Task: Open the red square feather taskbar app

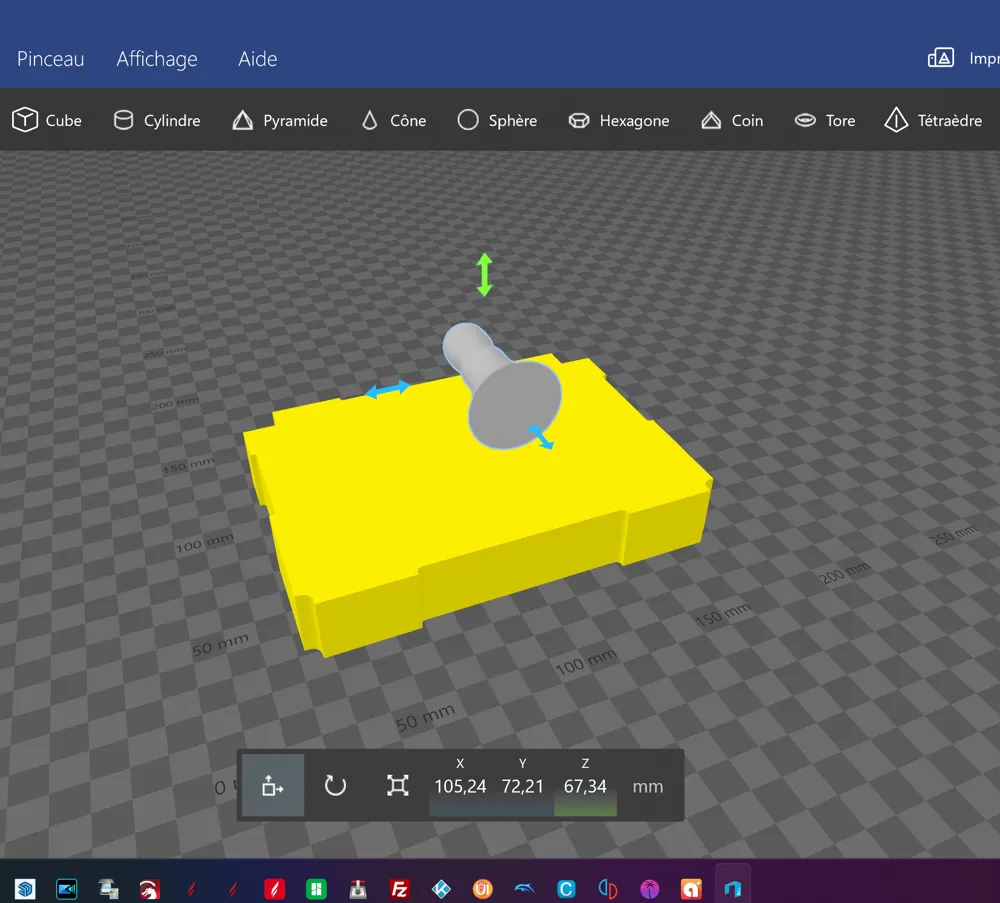Action: pyautogui.click(x=274, y=888)
